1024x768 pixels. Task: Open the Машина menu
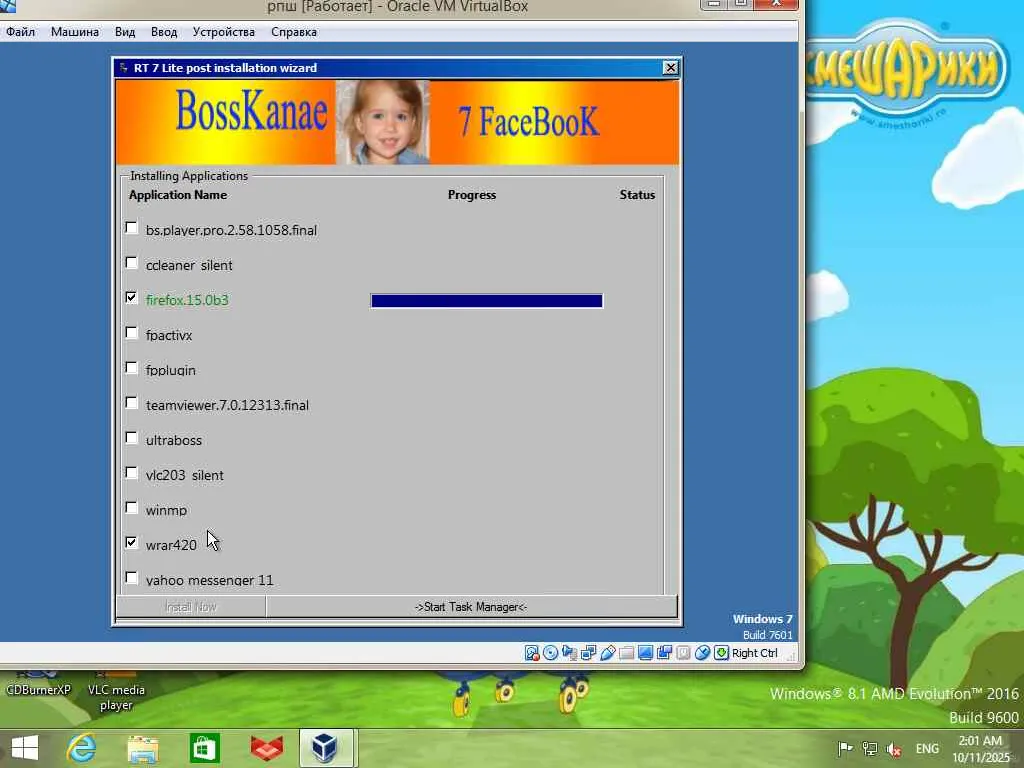pyautogui.click(x=75, y=32)
